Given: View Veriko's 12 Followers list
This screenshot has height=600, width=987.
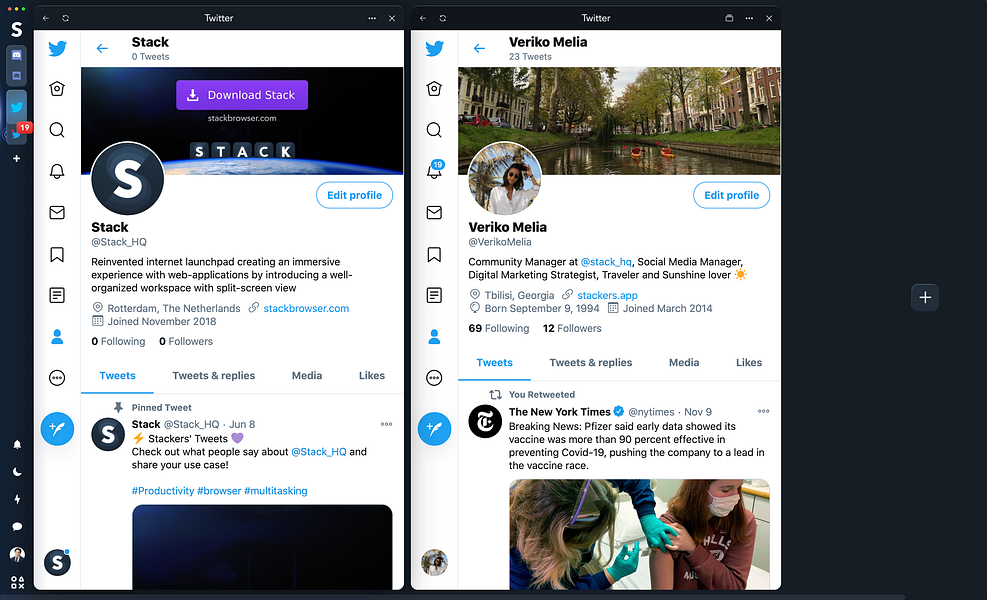Looking at the screenshot, I should click(x=572, y=329).
